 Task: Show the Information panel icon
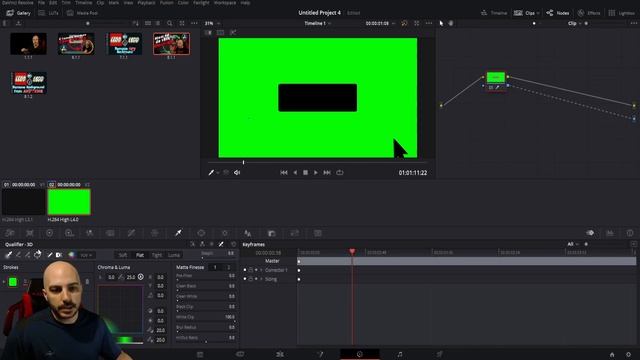630,233
